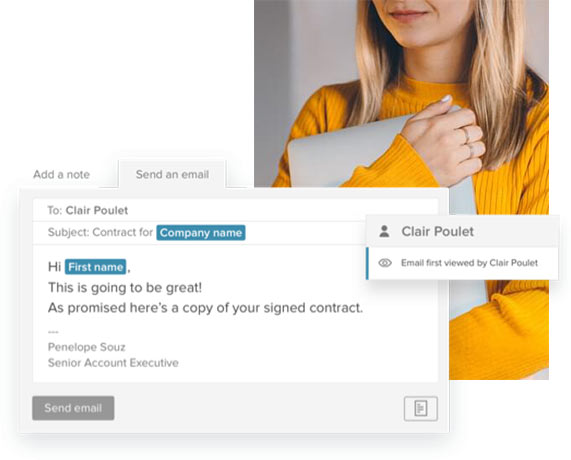Click the 'This is going to be great!' line
The height and width of the screenshot is (460, 571).
click(125, 288)
